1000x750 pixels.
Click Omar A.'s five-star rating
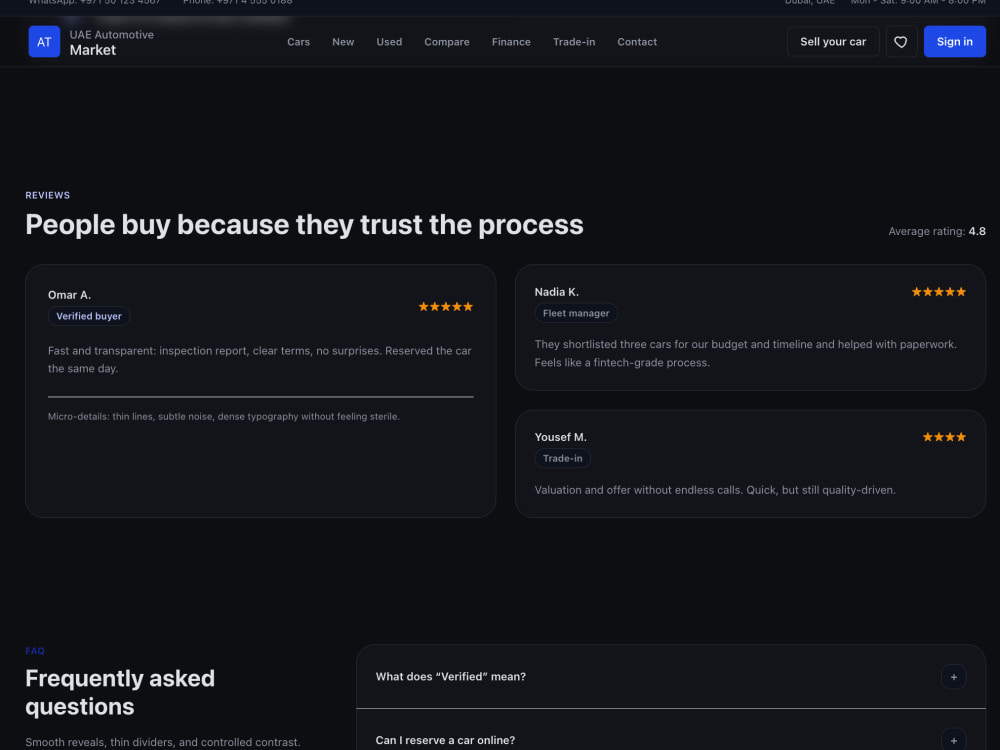coord(446,307)
